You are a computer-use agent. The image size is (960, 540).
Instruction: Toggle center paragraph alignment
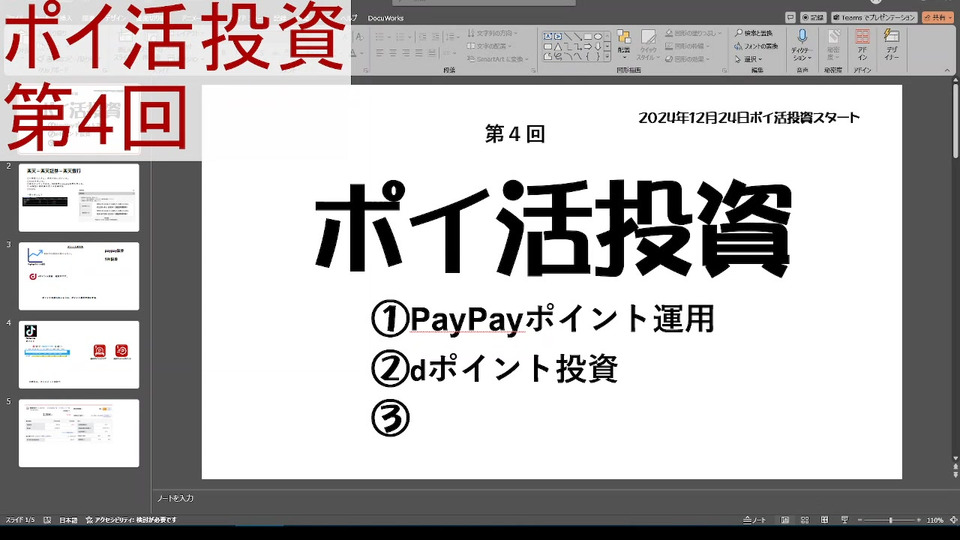[393, 53]
